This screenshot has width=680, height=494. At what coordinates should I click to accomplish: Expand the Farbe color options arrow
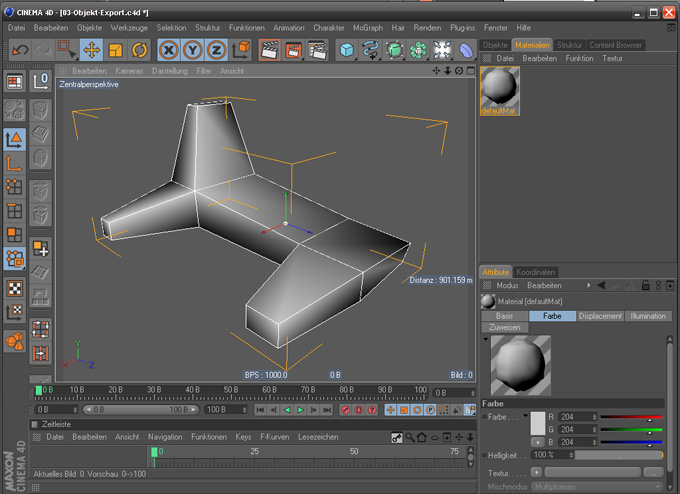pyautogui.click(x=538, y=441)
